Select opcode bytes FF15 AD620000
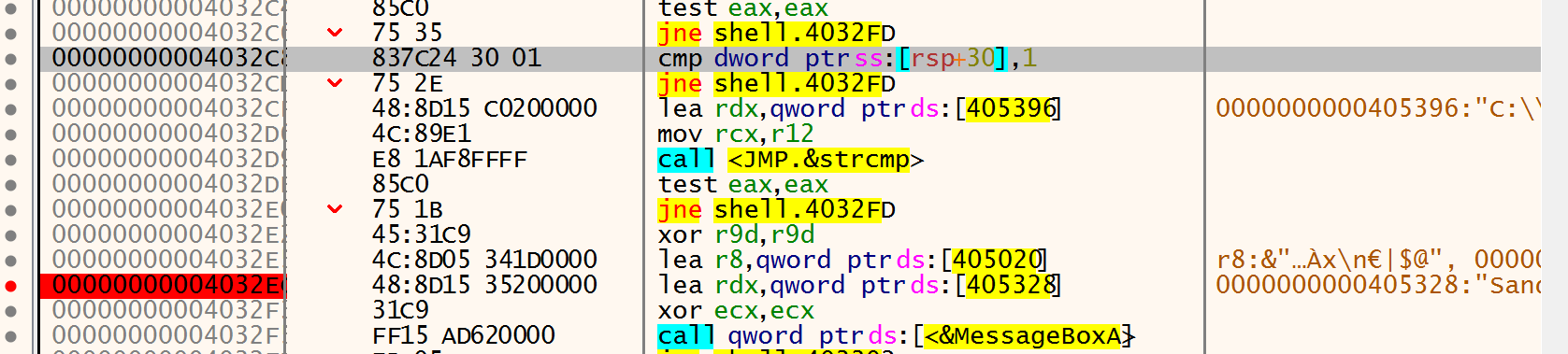Viewport: 1568px width, 354px height. [x=464, y=335]
